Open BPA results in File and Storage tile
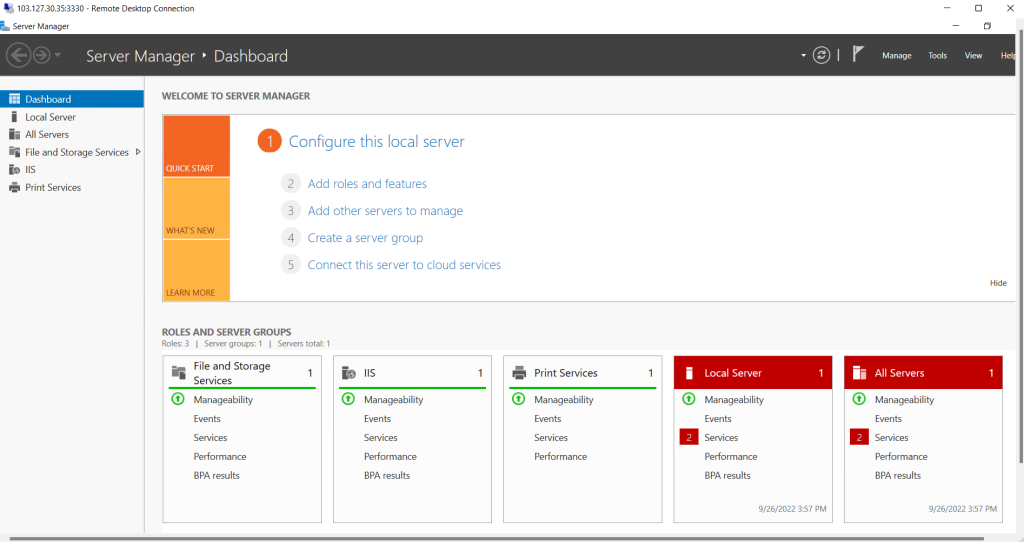 tap(216, 475)
